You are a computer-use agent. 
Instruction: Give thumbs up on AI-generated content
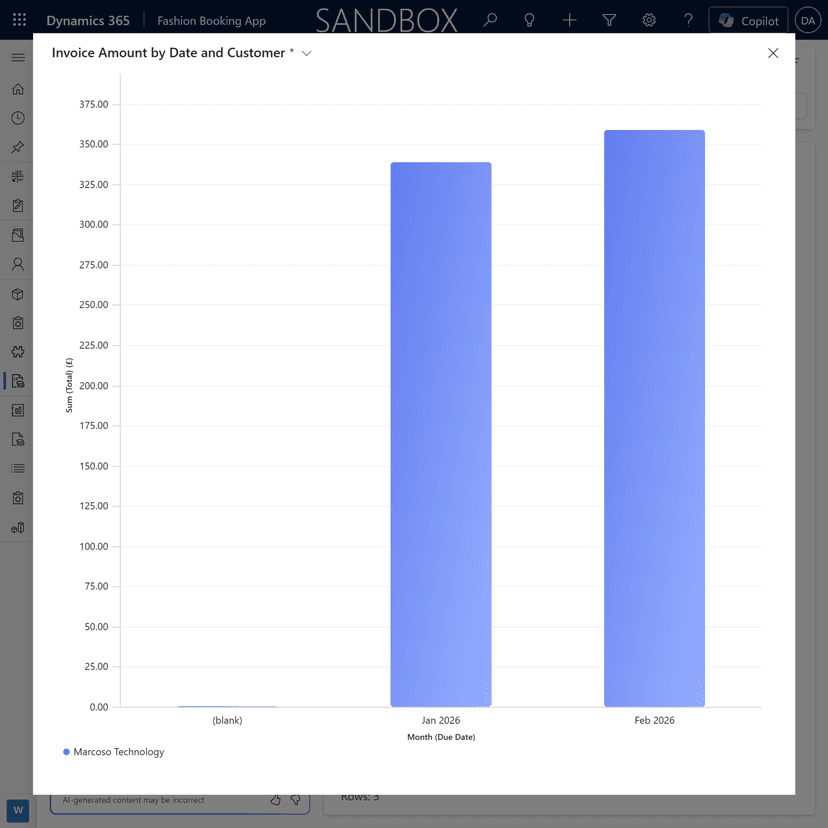(x=275, y=800)
